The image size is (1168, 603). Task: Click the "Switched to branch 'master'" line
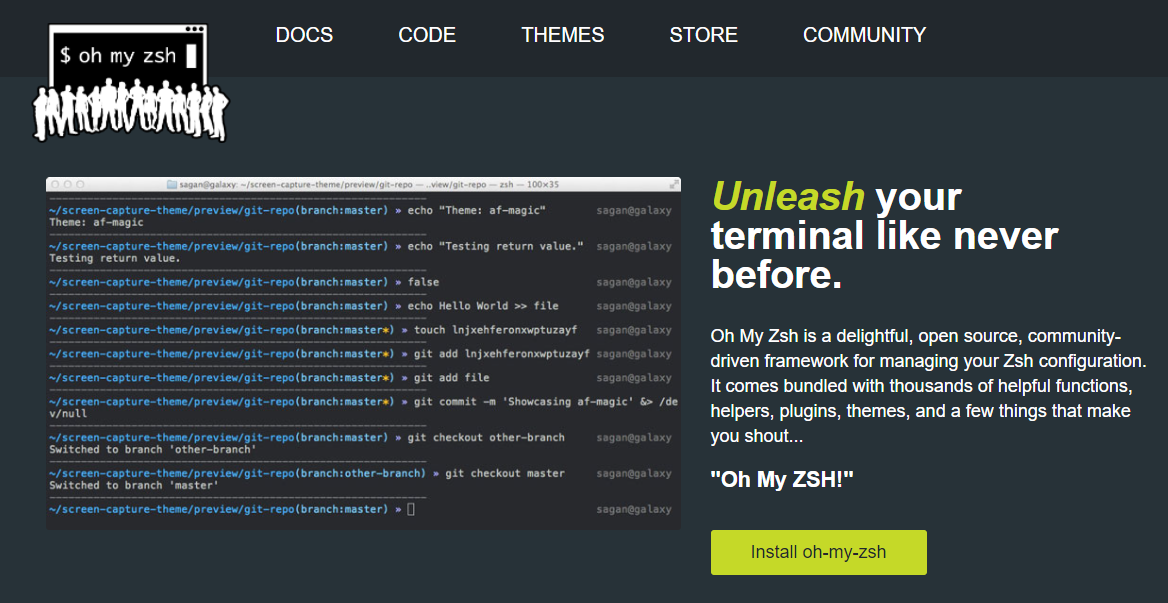(x=134, y=485)
